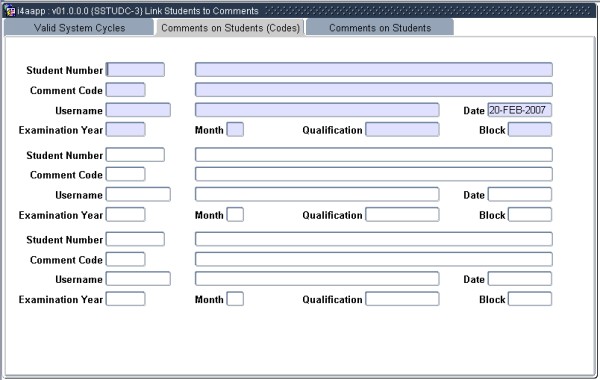Focus the first record's Student Number field
This screenshot has width=600, height=380.
pyautogui.click(x=135, y=70)
